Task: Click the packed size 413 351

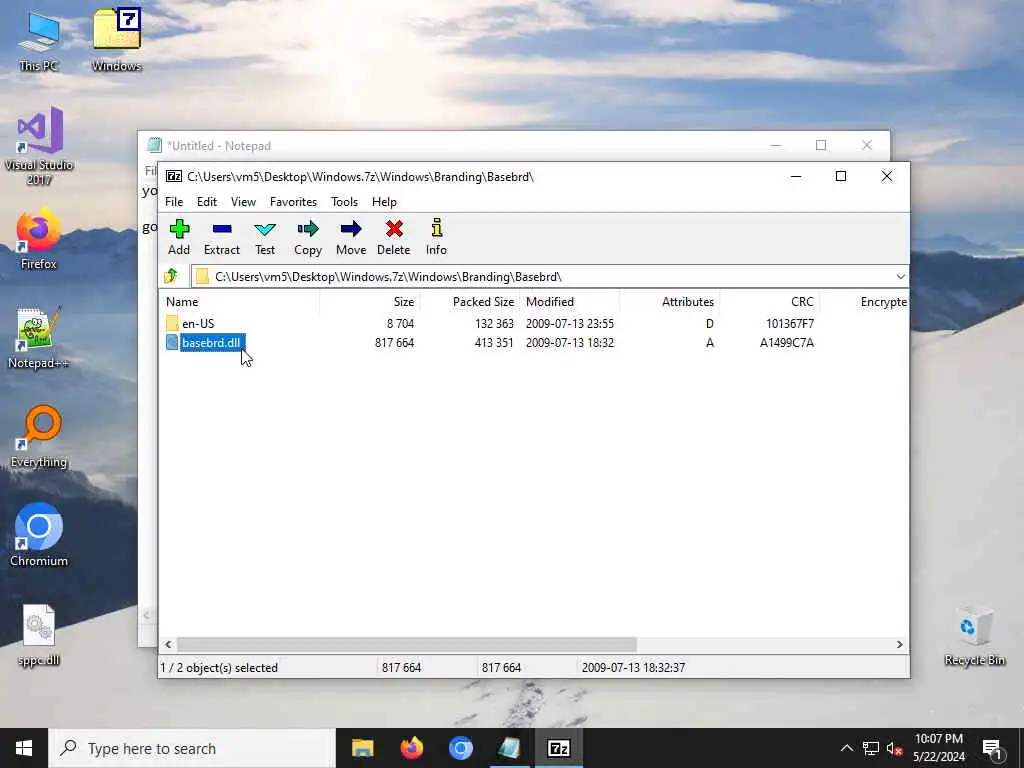Action: 494,342
